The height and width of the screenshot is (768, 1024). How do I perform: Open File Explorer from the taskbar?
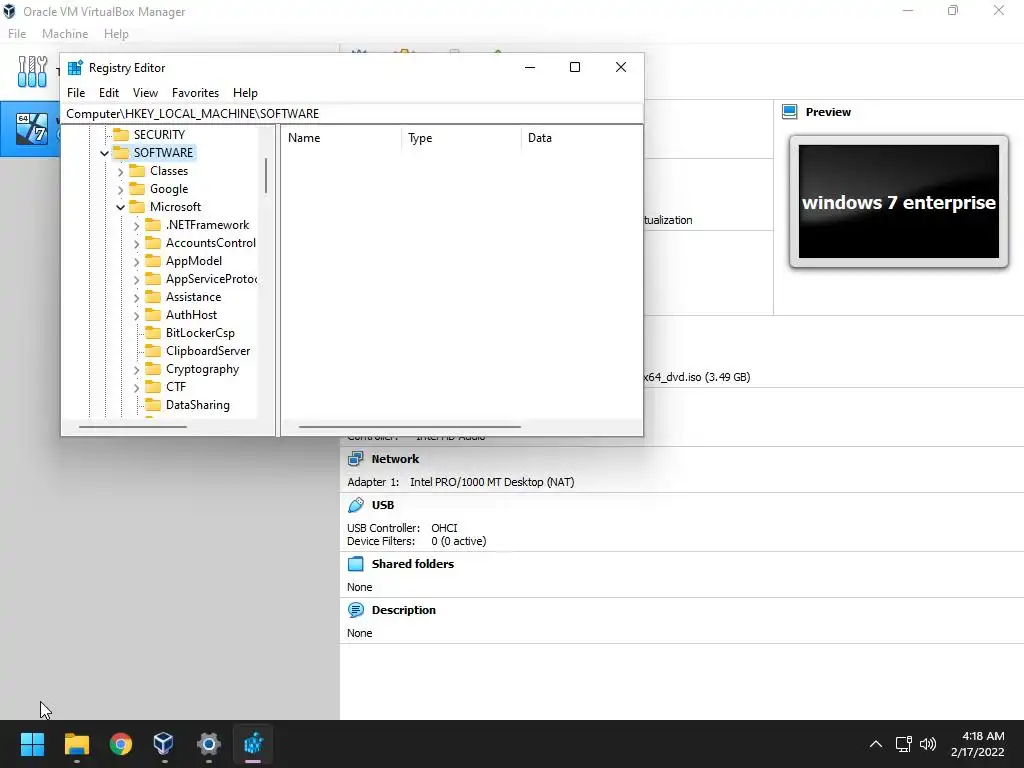pos(76,743)
